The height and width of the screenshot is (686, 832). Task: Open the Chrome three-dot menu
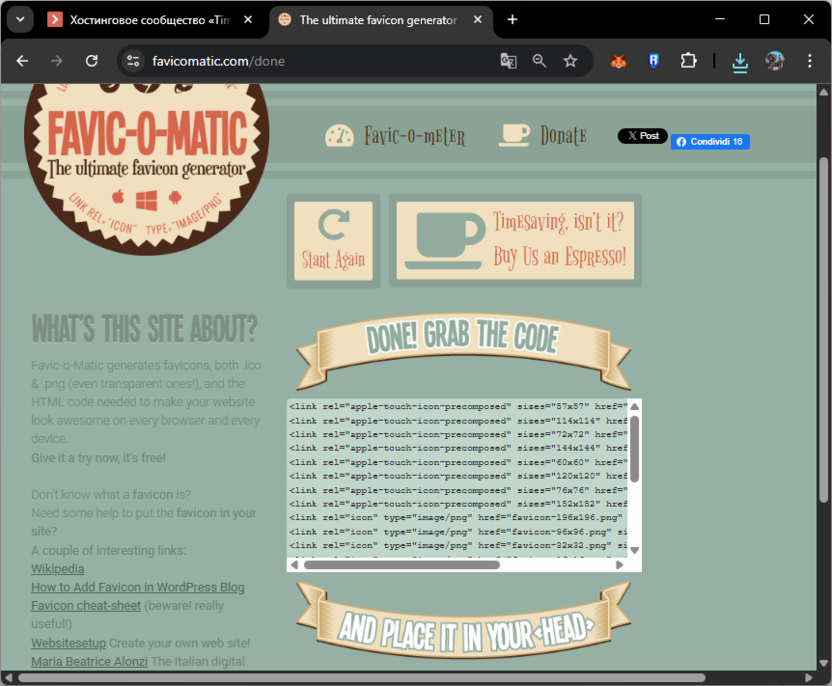coord(809,61)
